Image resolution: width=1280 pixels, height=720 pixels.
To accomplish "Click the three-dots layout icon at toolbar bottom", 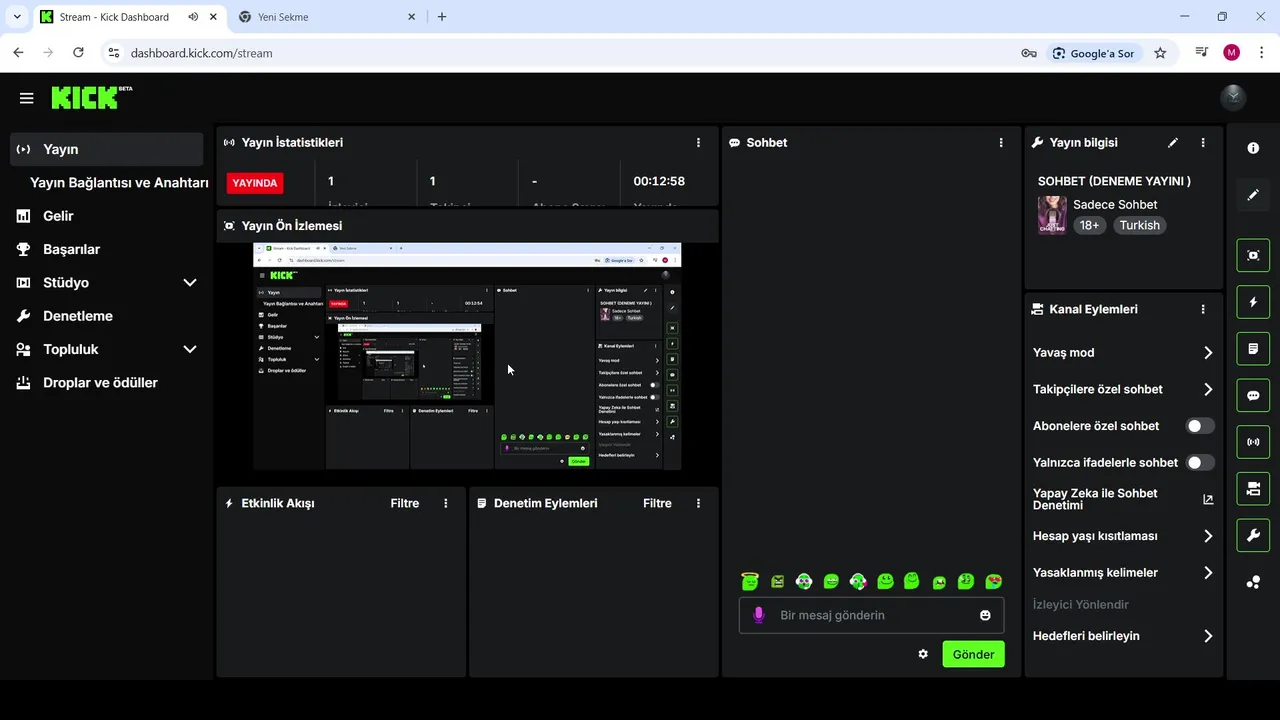I will pyautogui.click(x=1253, y=582).
